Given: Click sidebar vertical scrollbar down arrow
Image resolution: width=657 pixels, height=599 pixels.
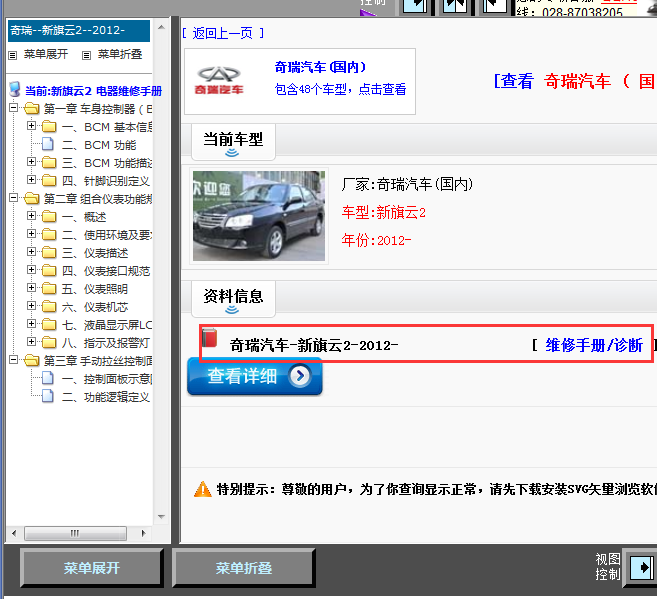Looking at the screenshot, I should tap(161, 516).
